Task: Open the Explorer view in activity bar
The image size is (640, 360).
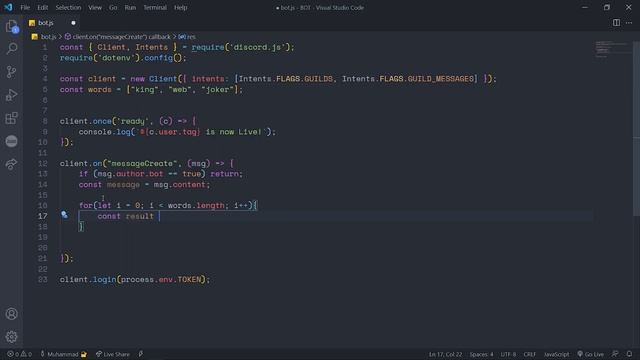Action: point(11,27)
